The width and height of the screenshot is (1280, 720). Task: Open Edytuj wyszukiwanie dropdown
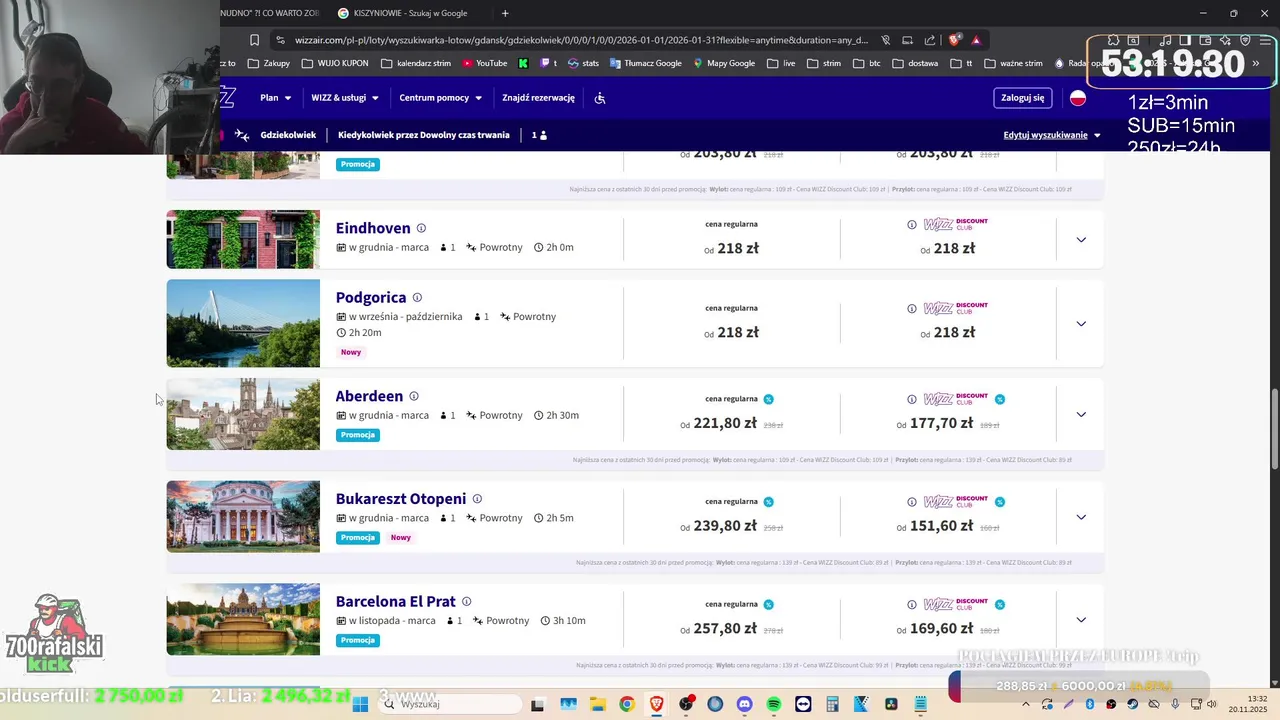[1052, 135]
